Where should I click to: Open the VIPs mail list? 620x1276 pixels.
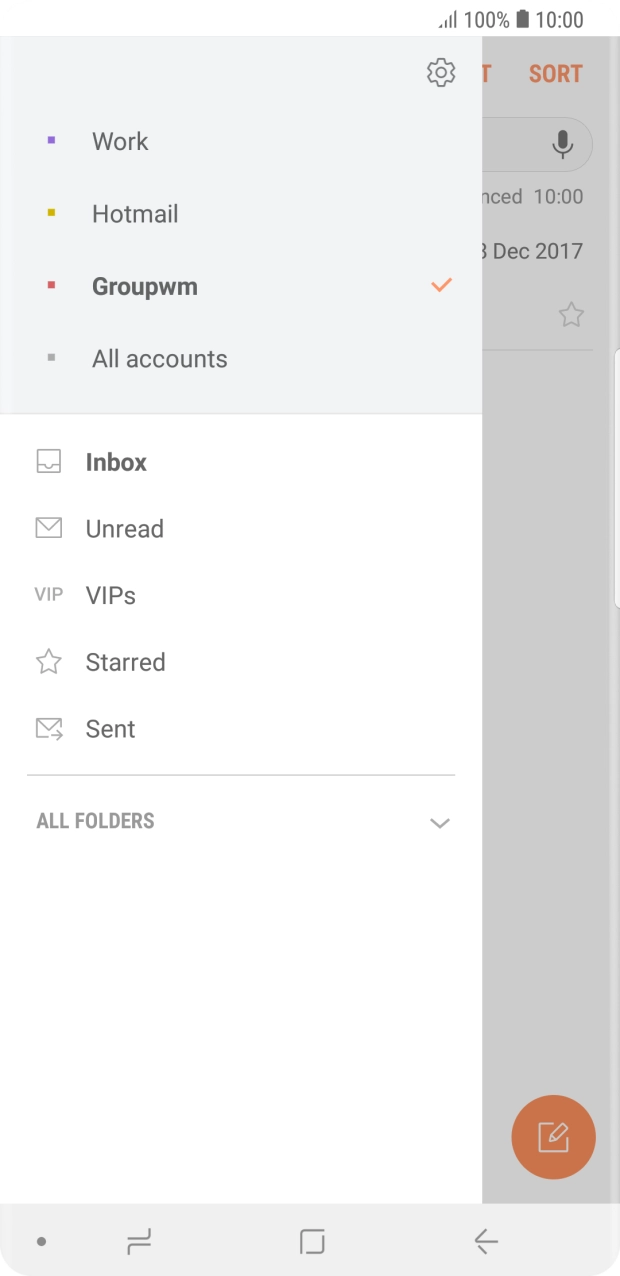pos(108,595)
